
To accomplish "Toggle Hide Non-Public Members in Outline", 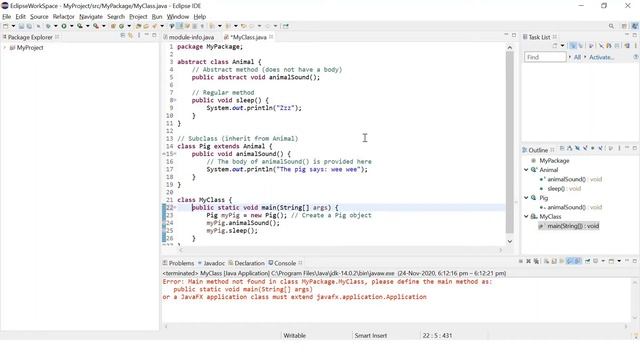I will [593, 148].
